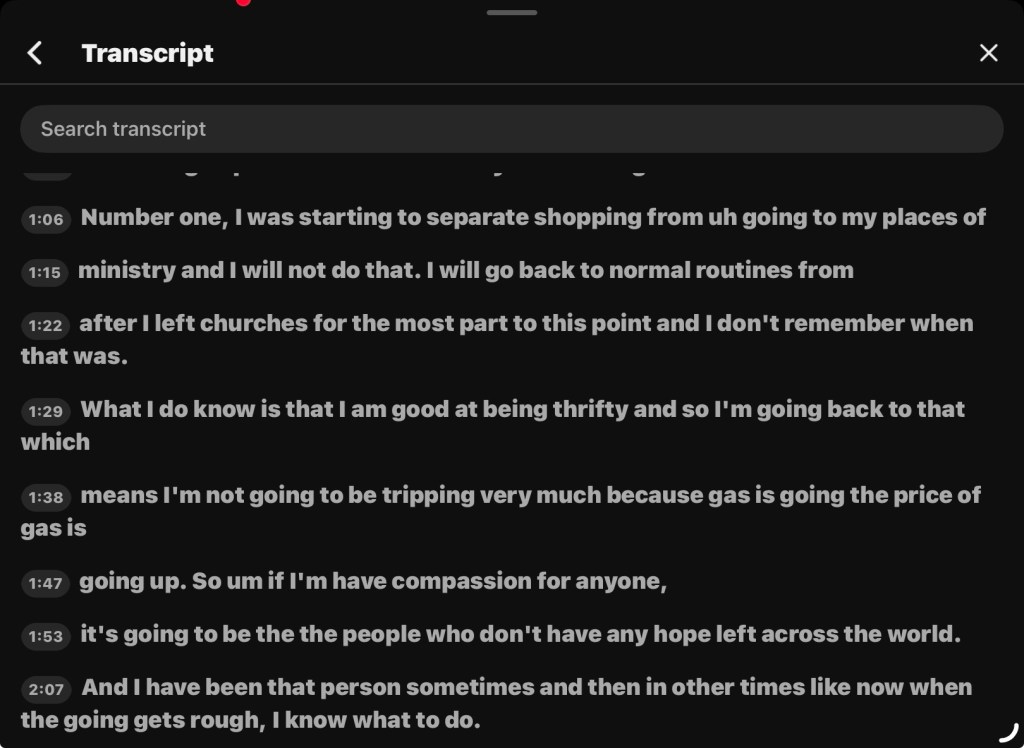Open the line "after I left churches"
The height and width of the screenshot is (748, 1024).
coord(525,324)
